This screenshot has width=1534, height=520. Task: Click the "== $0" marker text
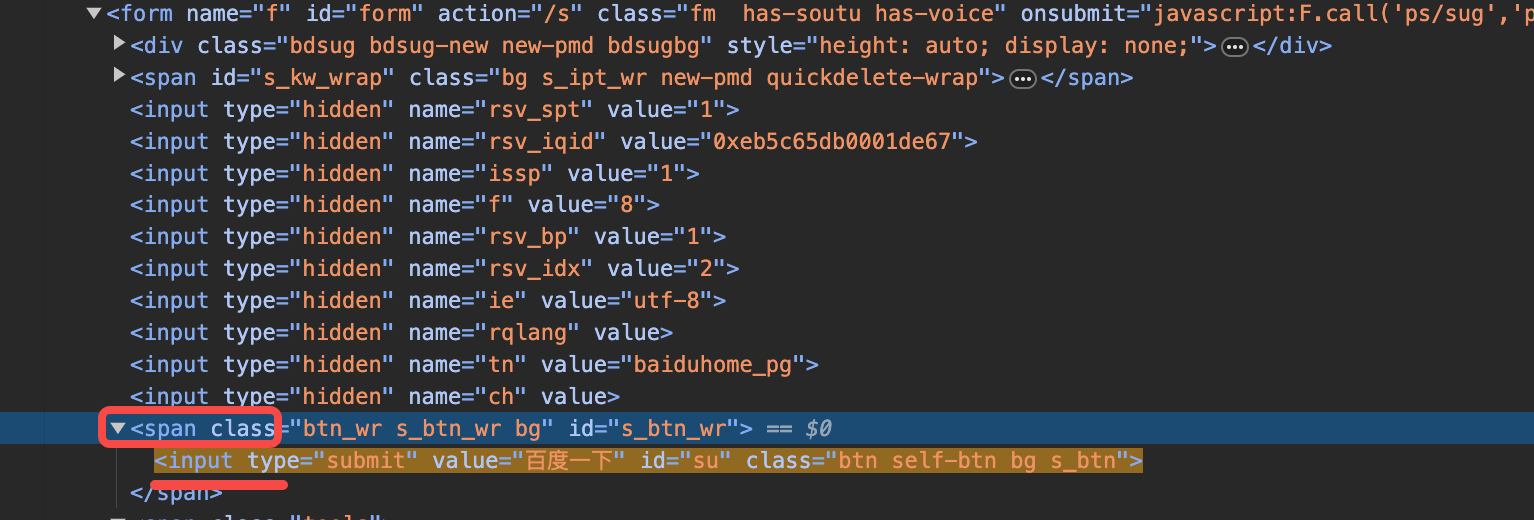coord(799,429)
